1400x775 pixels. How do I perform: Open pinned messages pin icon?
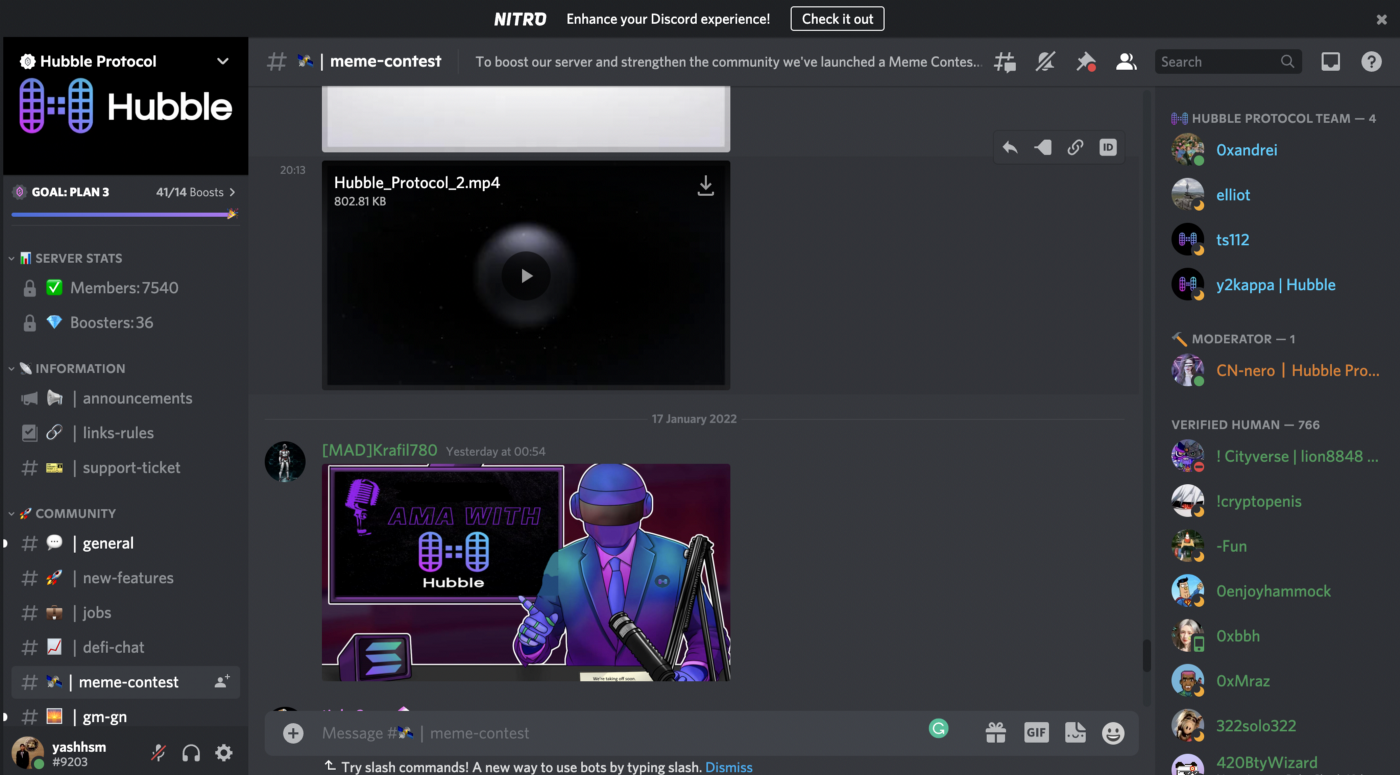pyautogui.click(x=1085, y=62)
